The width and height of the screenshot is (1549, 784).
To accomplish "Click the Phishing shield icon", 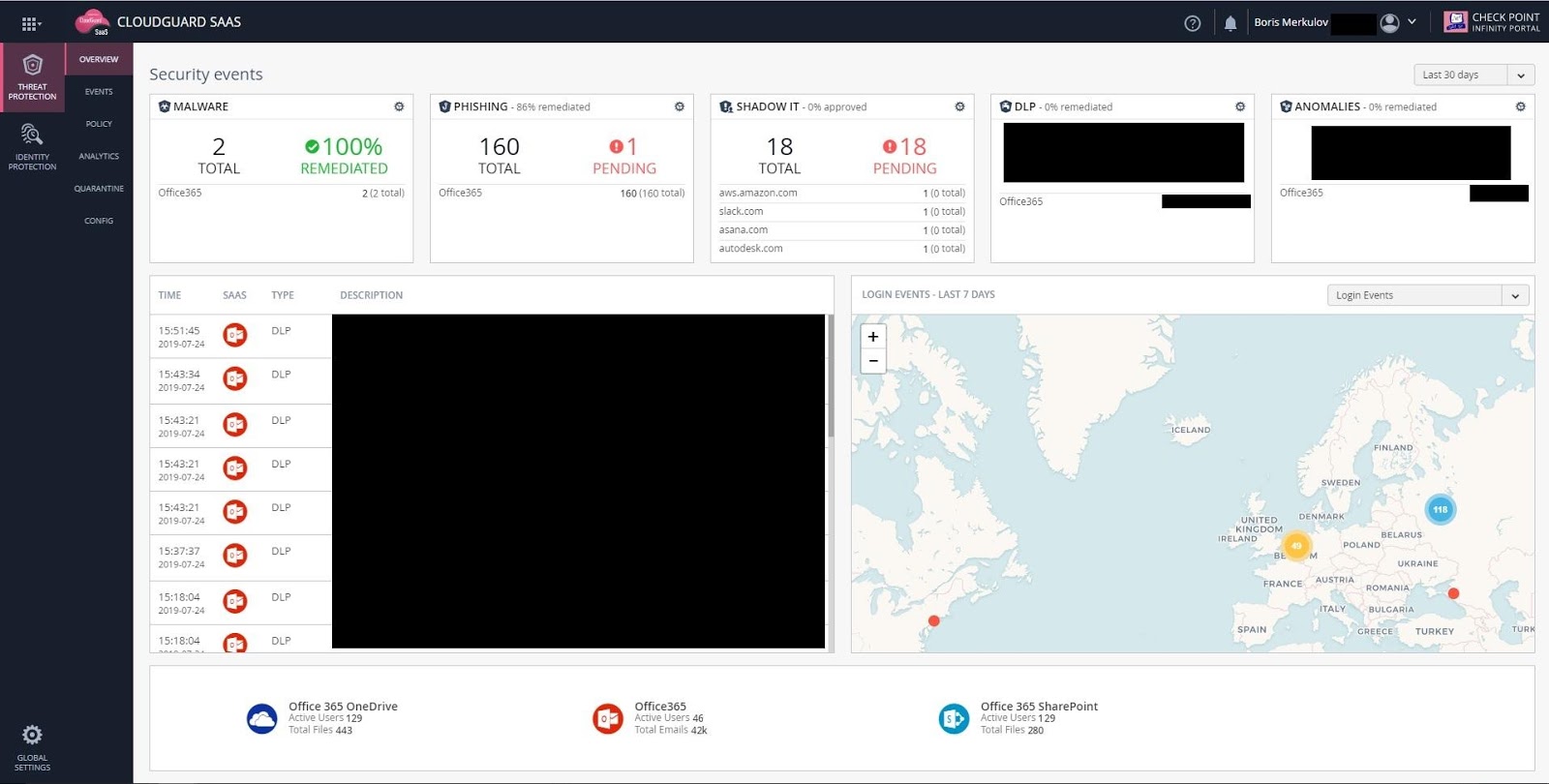I will [444, 106].
